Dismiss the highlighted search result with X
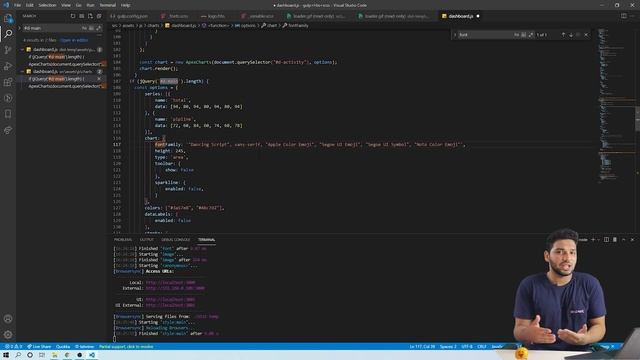The width and height of the screenshot is (640, 360). [99, 79]
